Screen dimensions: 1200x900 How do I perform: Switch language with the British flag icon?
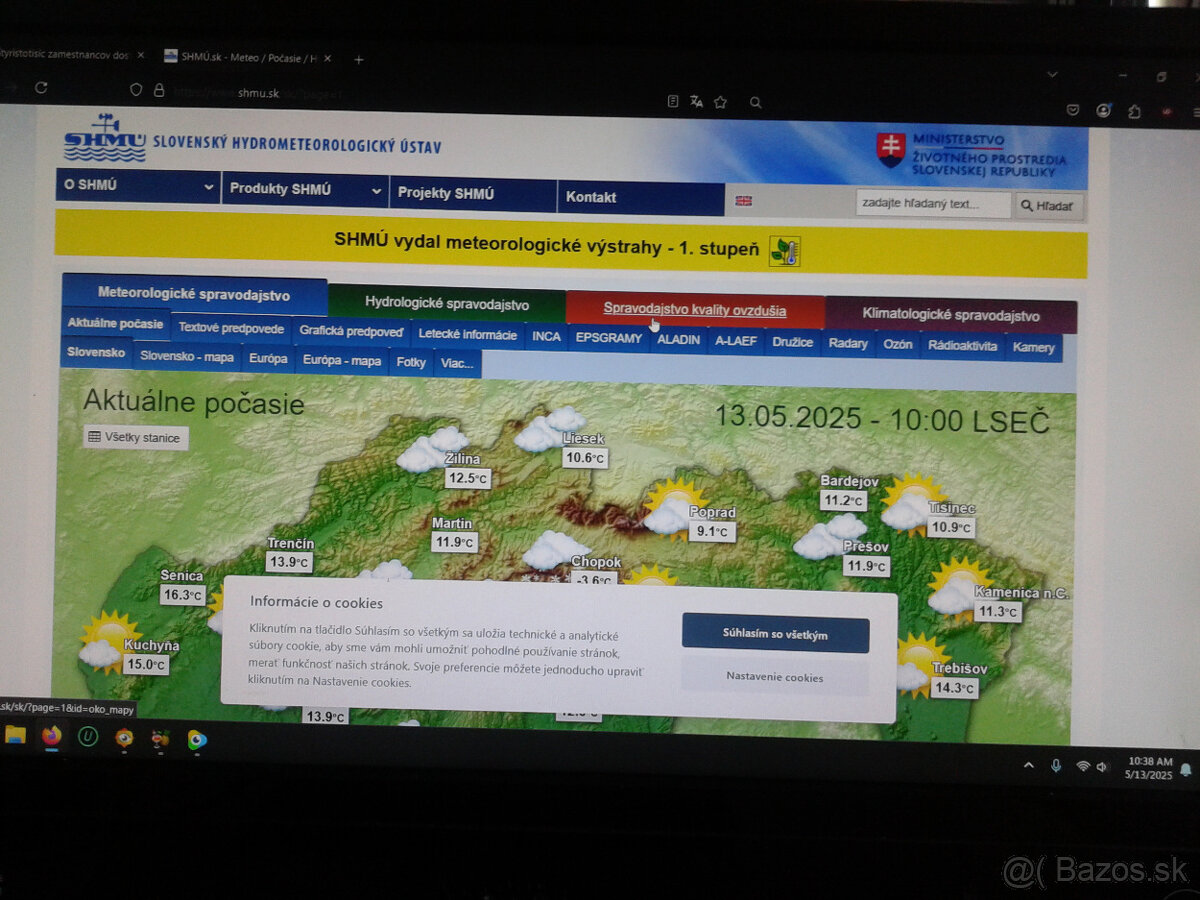(743, 201)
